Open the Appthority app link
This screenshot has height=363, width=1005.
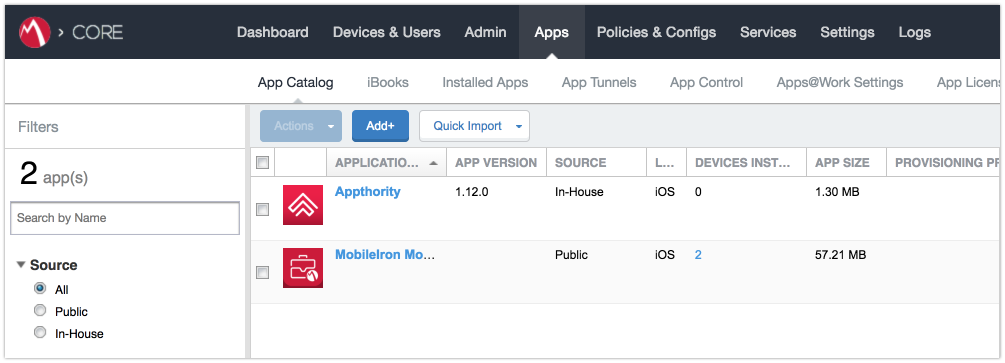click(x=368, y=192)
